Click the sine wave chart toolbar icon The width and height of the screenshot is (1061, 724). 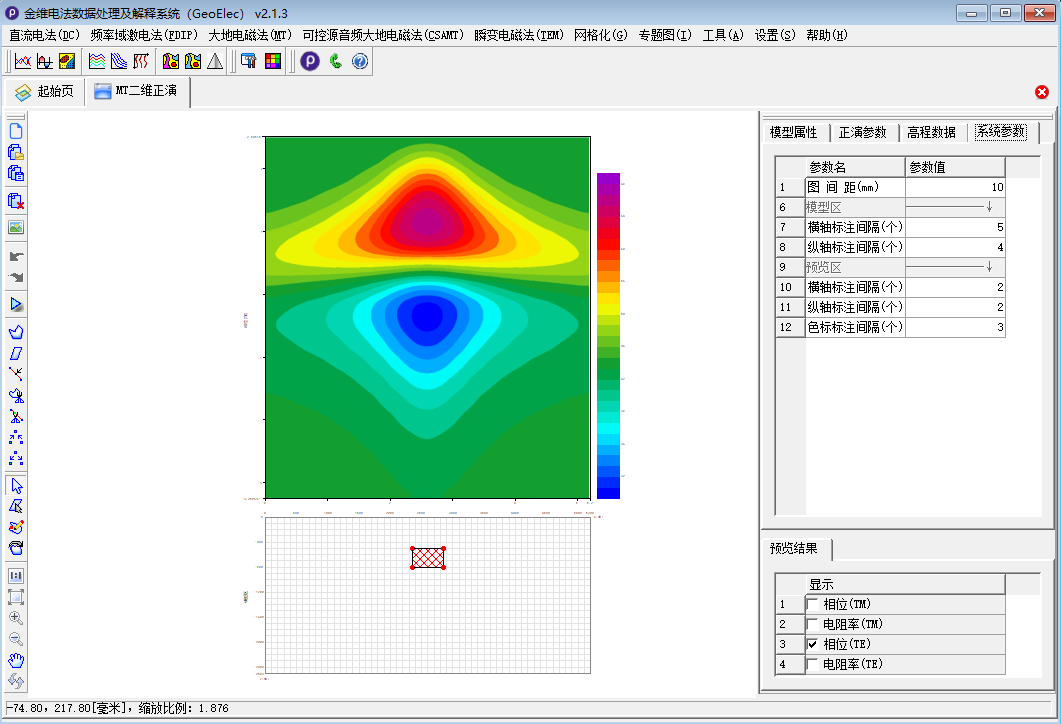click(x=45, y=62)
